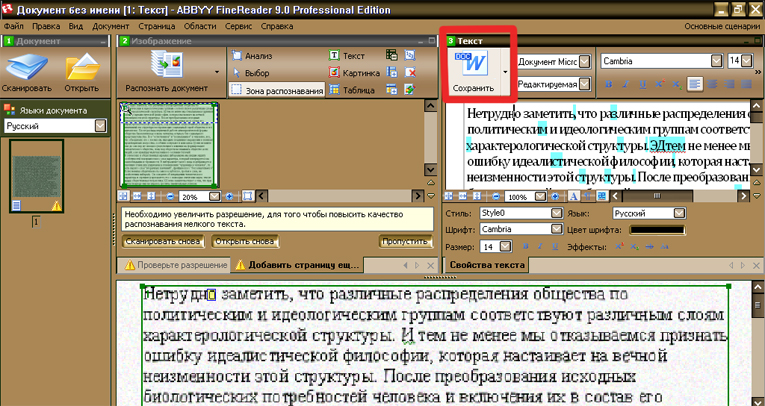Close the Свойства текста panel
The width and height of the screenshot is (765, 406).
(x=756, y=265)
